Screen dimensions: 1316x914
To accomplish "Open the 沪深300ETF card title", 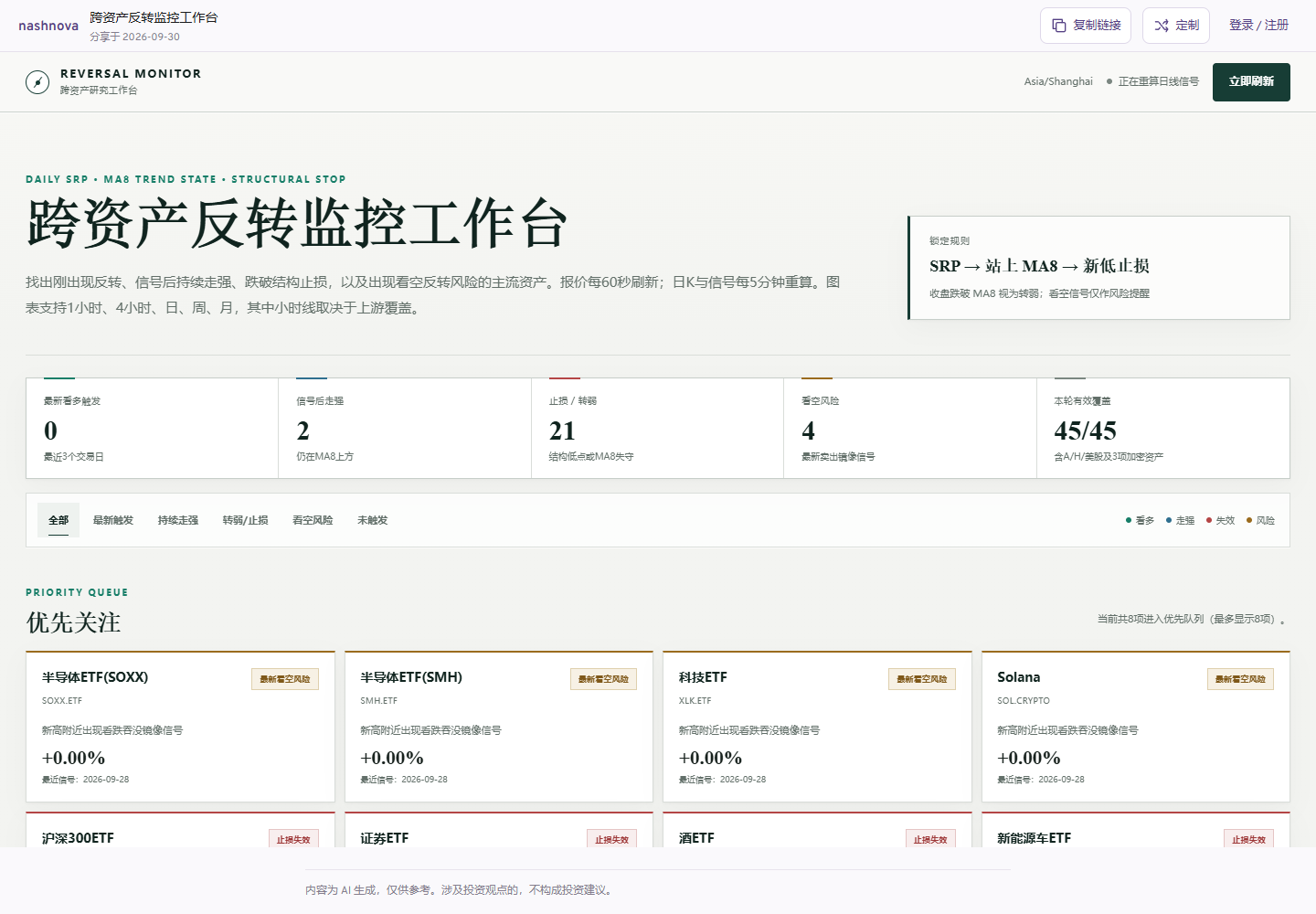I will point(78,838).
